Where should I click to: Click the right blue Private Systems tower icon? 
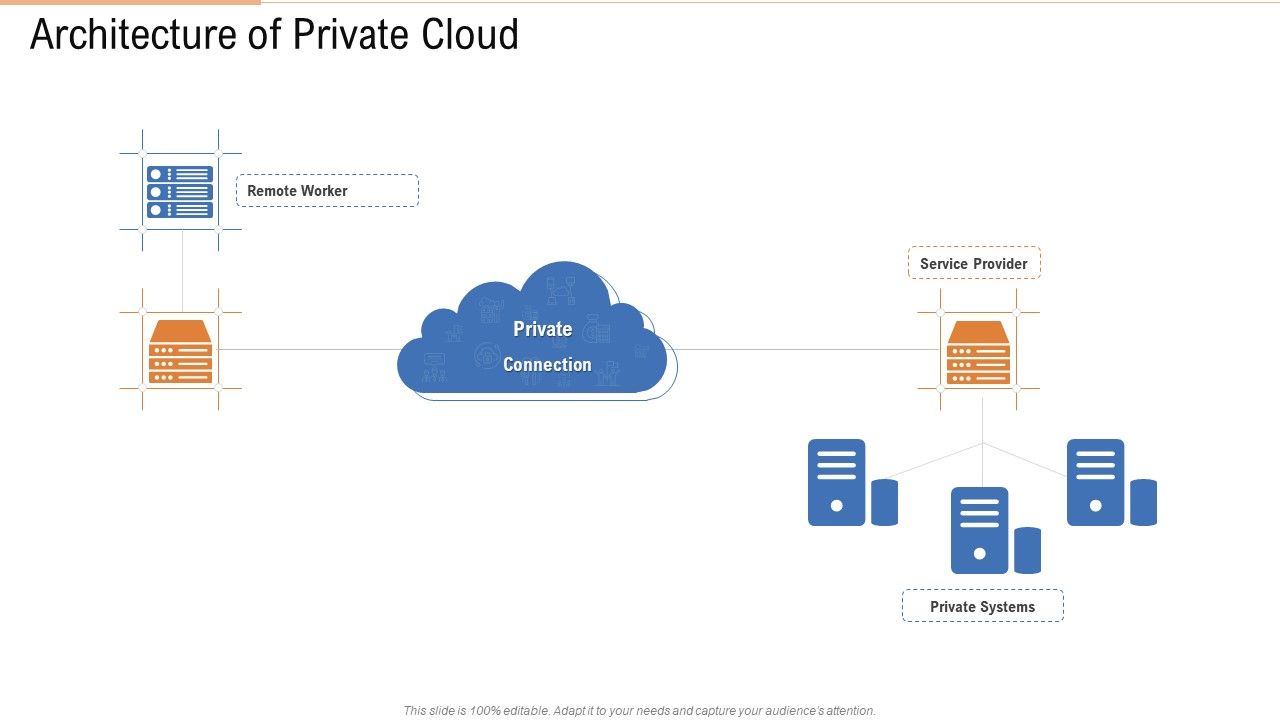[1112, 482]
